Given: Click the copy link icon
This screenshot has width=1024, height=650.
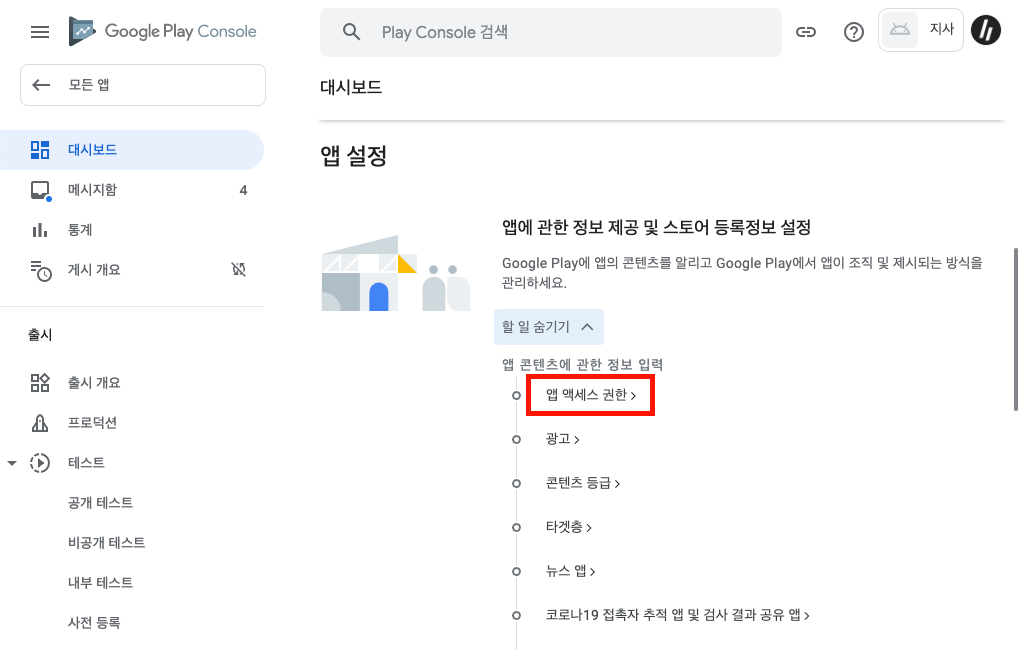Looking at the screenshot, I should (x=806, y=32).
